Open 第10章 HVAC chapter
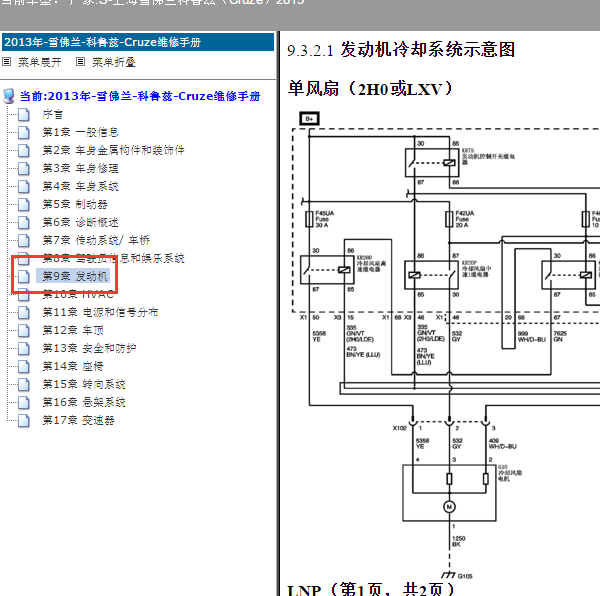The image size is (600, 596). 78,294
